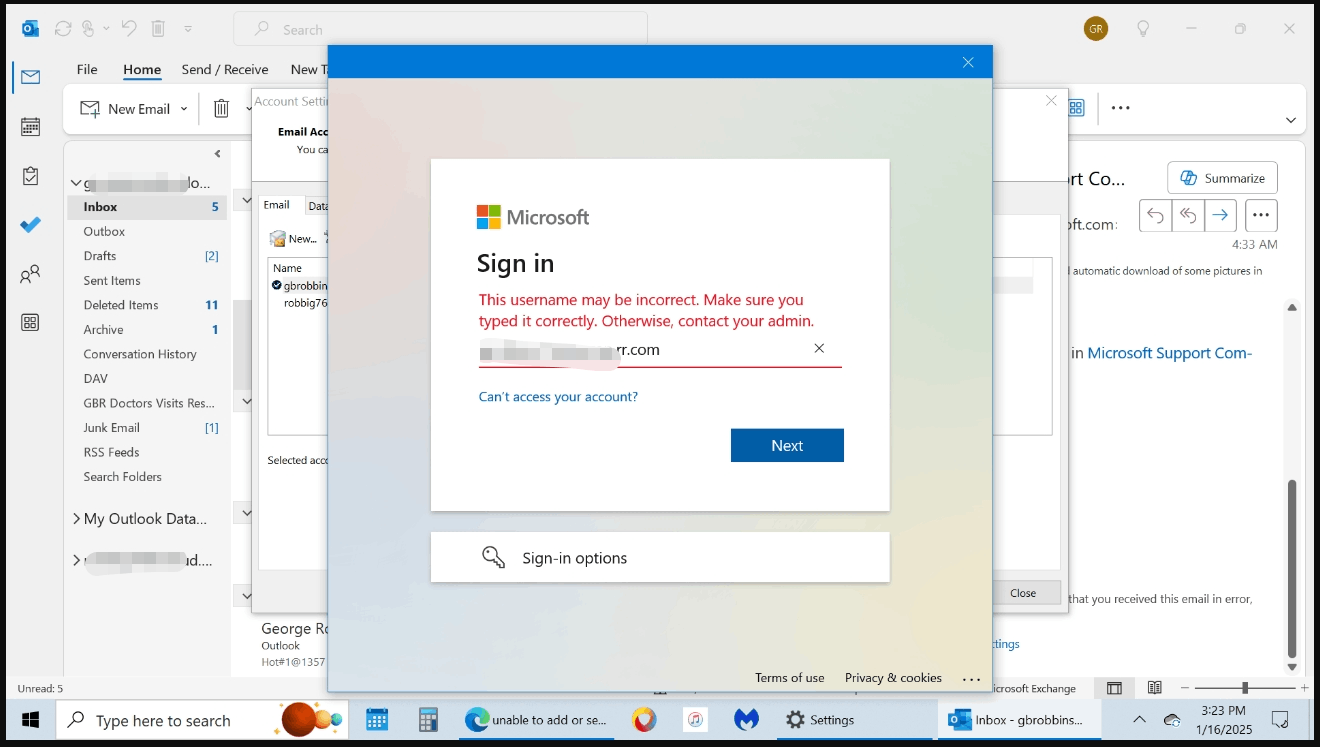Collapse the folder pane arrow
The height and width of the screenshot is (747, 1320).
(x=217, y=154)
